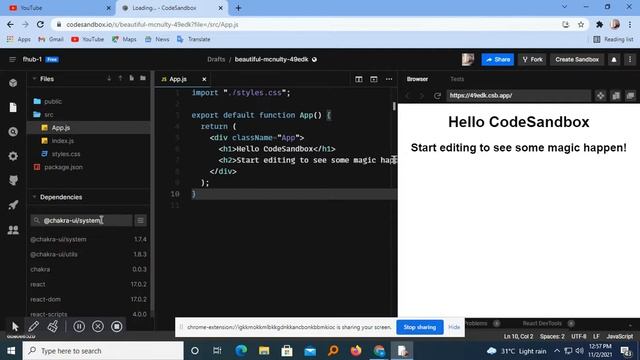Switch to the Tests tab

pyautogui.click(x=457, y=79)
